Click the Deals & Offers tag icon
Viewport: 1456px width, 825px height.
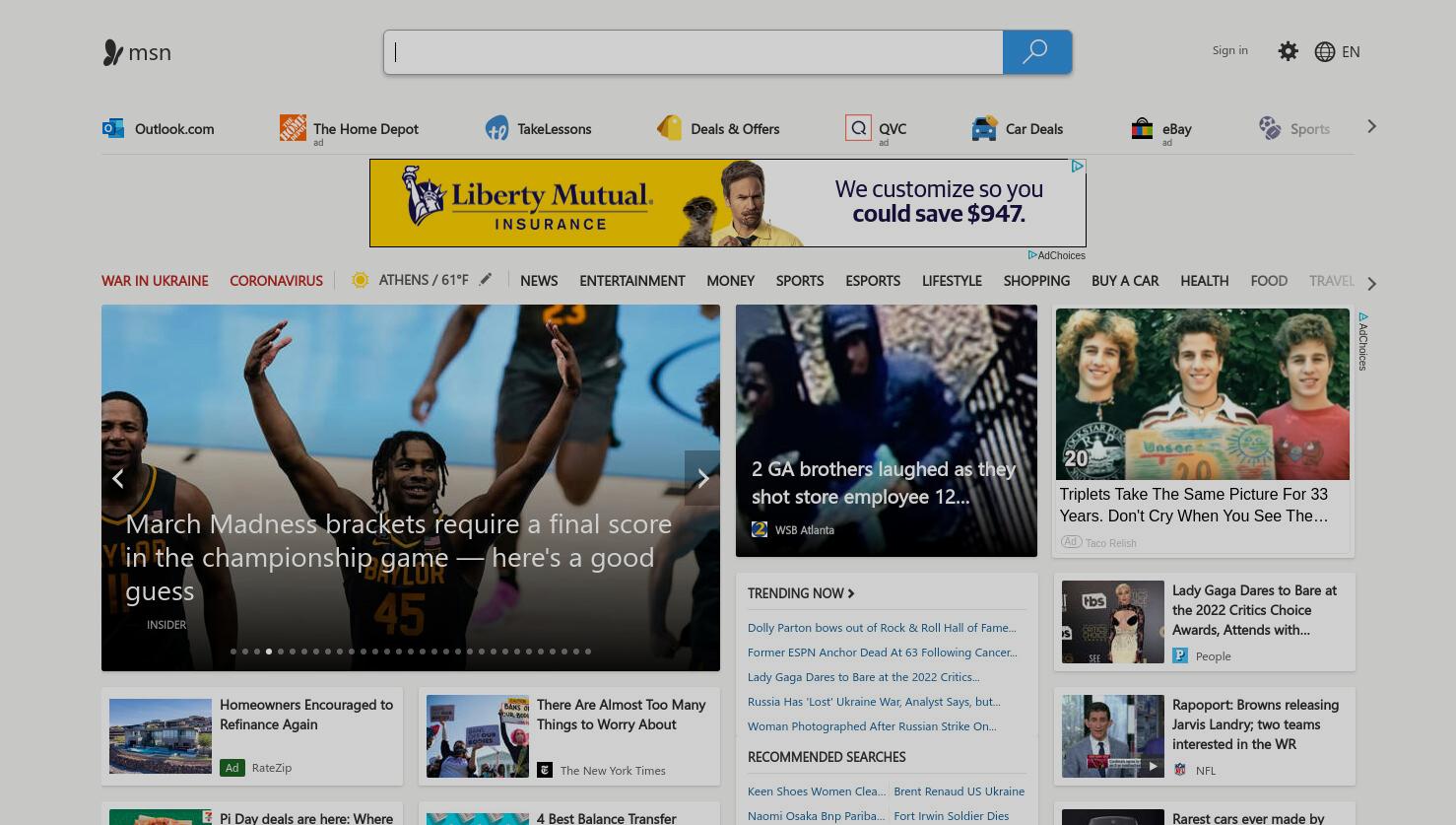670,128
